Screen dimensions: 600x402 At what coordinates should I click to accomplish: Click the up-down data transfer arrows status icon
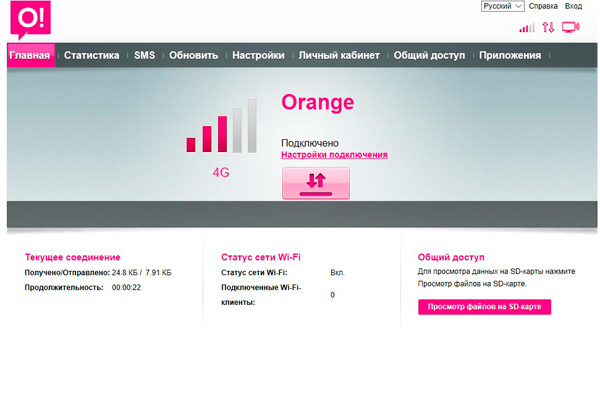tap(548, 28)
